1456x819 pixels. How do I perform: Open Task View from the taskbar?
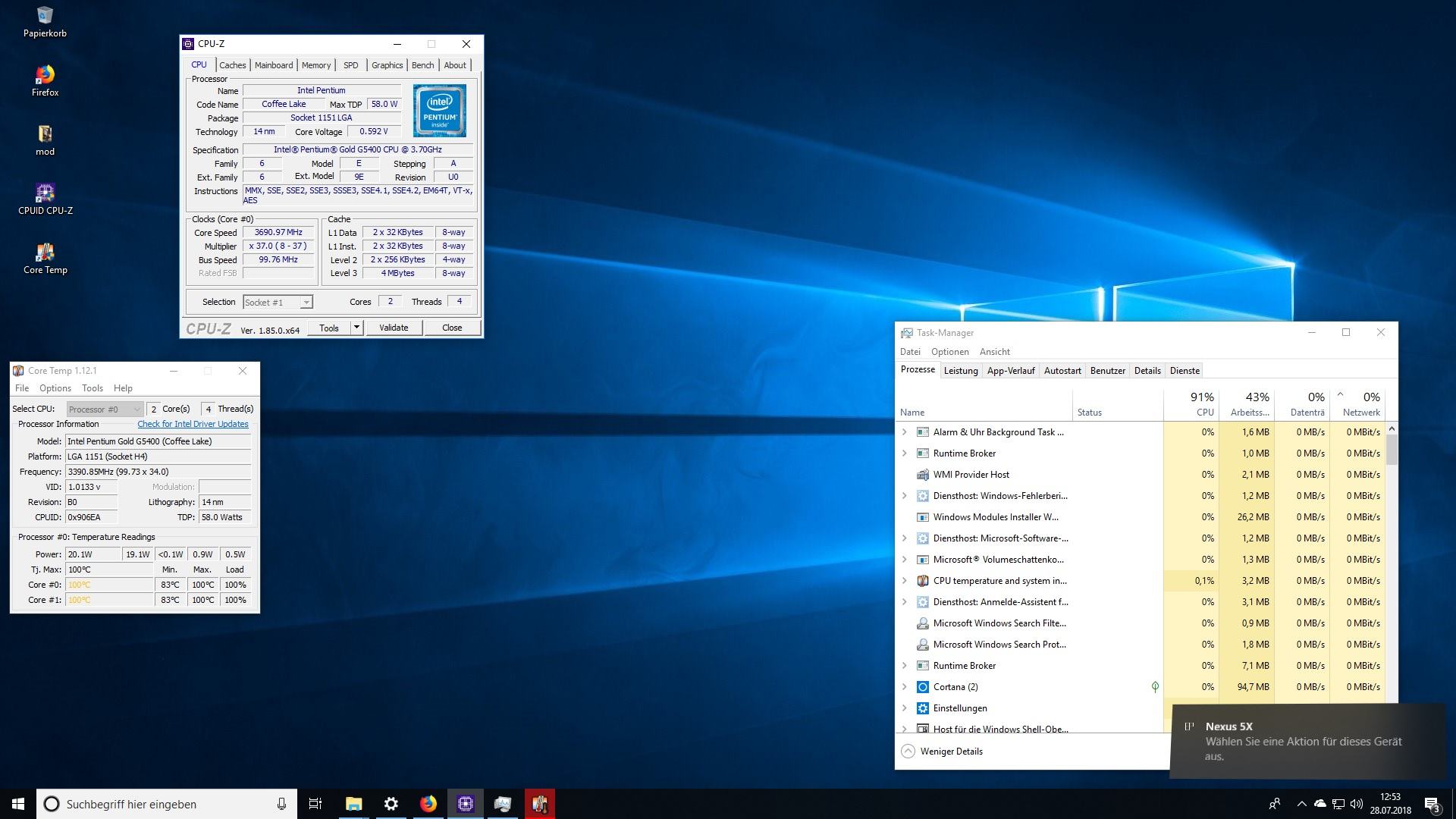(315, 804)
